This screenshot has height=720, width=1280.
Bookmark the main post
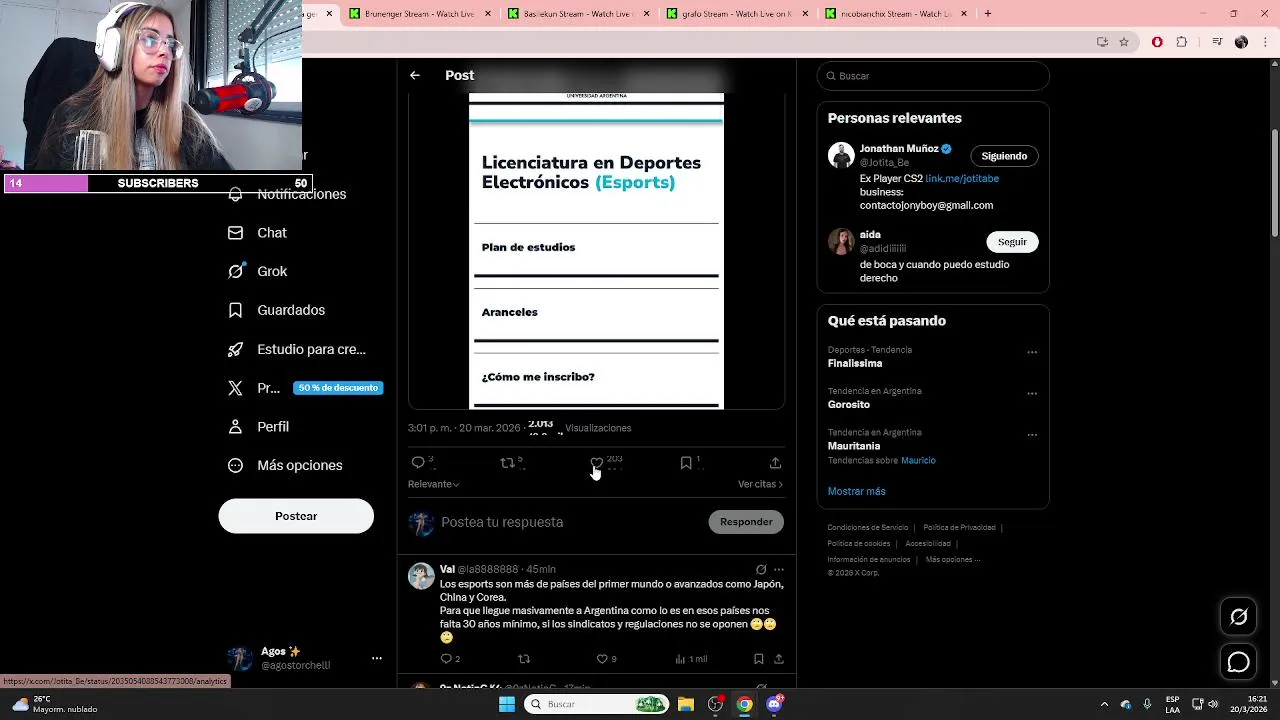coord(686,462)
